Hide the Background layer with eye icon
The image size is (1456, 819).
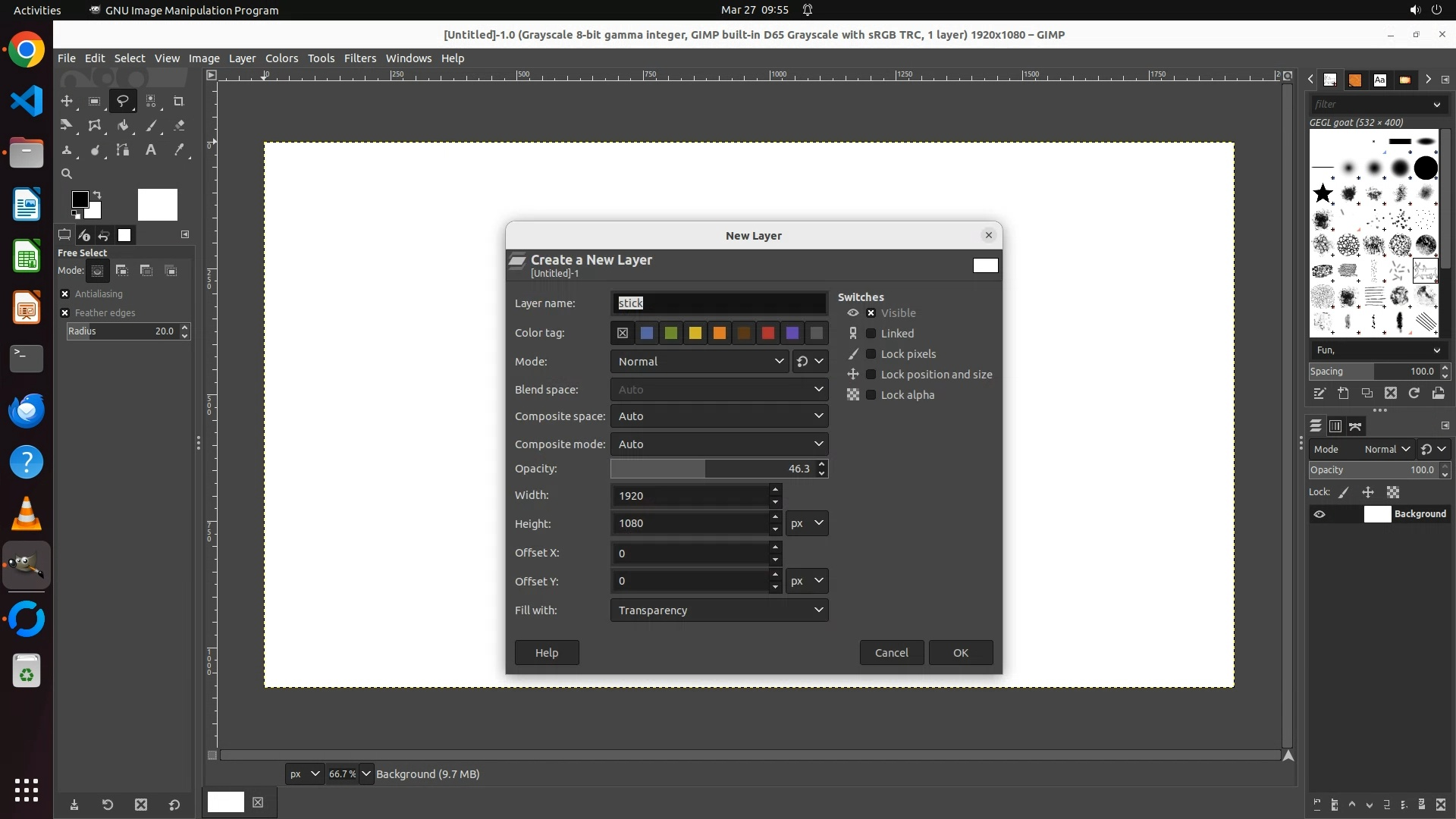(1319, 514)
